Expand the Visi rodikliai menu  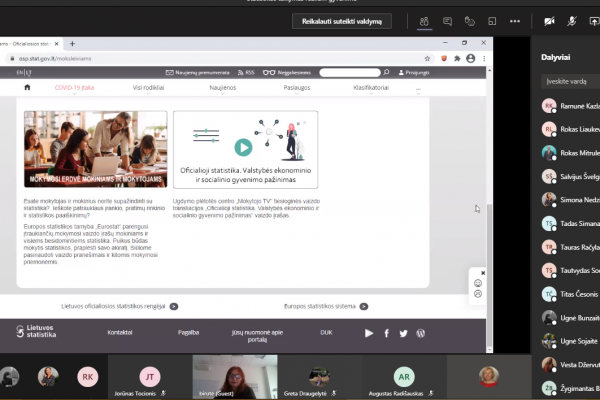coord(148,88)
